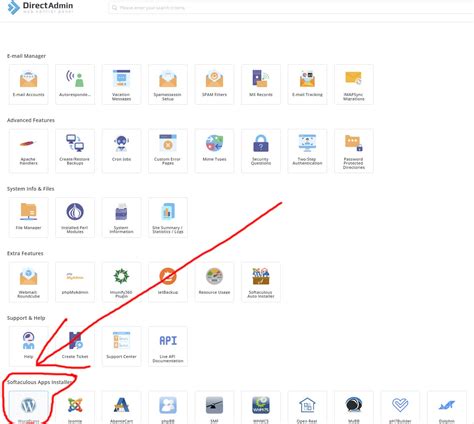Open Resource Usage

point(214,282)
